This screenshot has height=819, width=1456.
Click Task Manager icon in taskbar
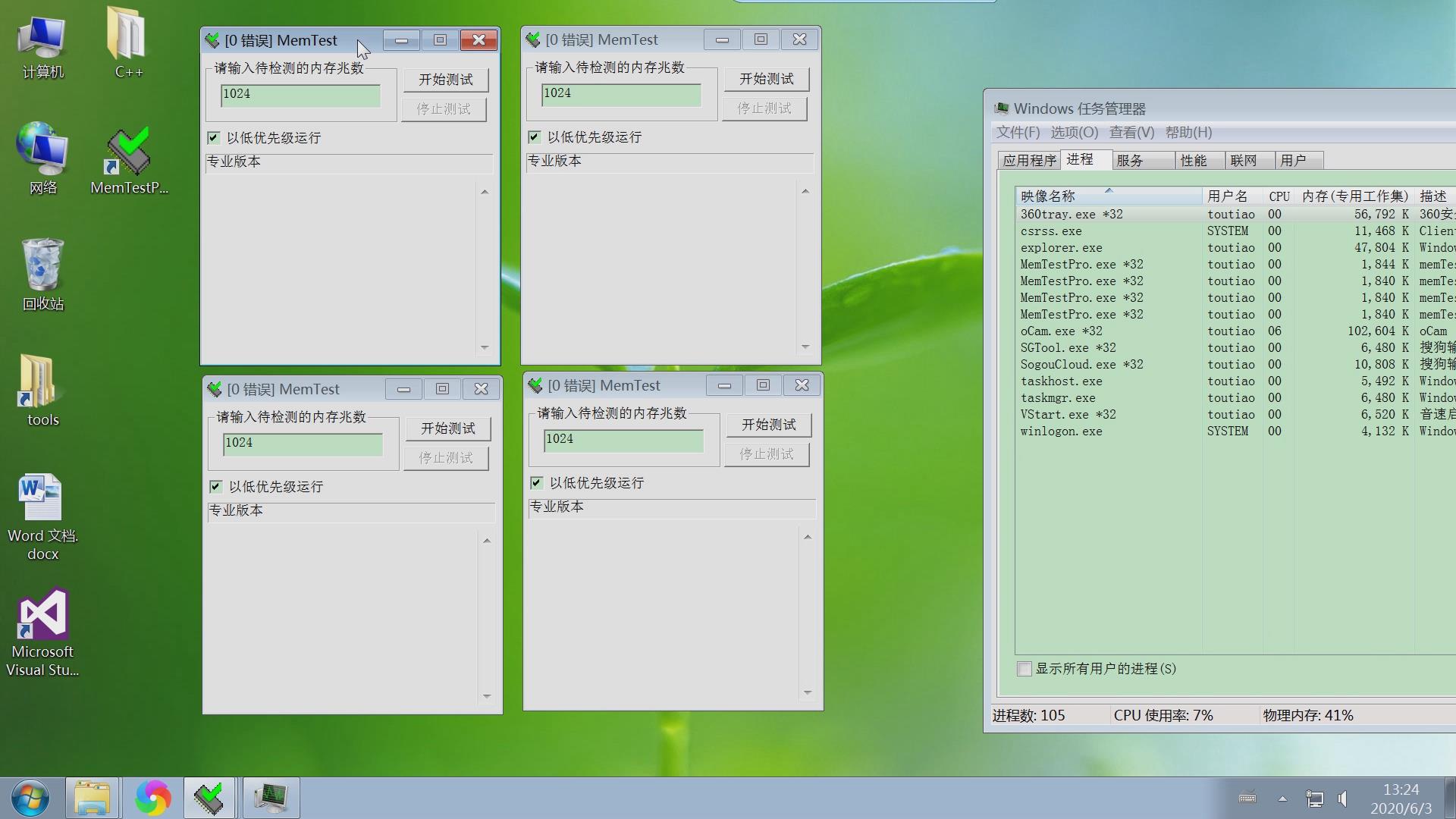point(271,798)
